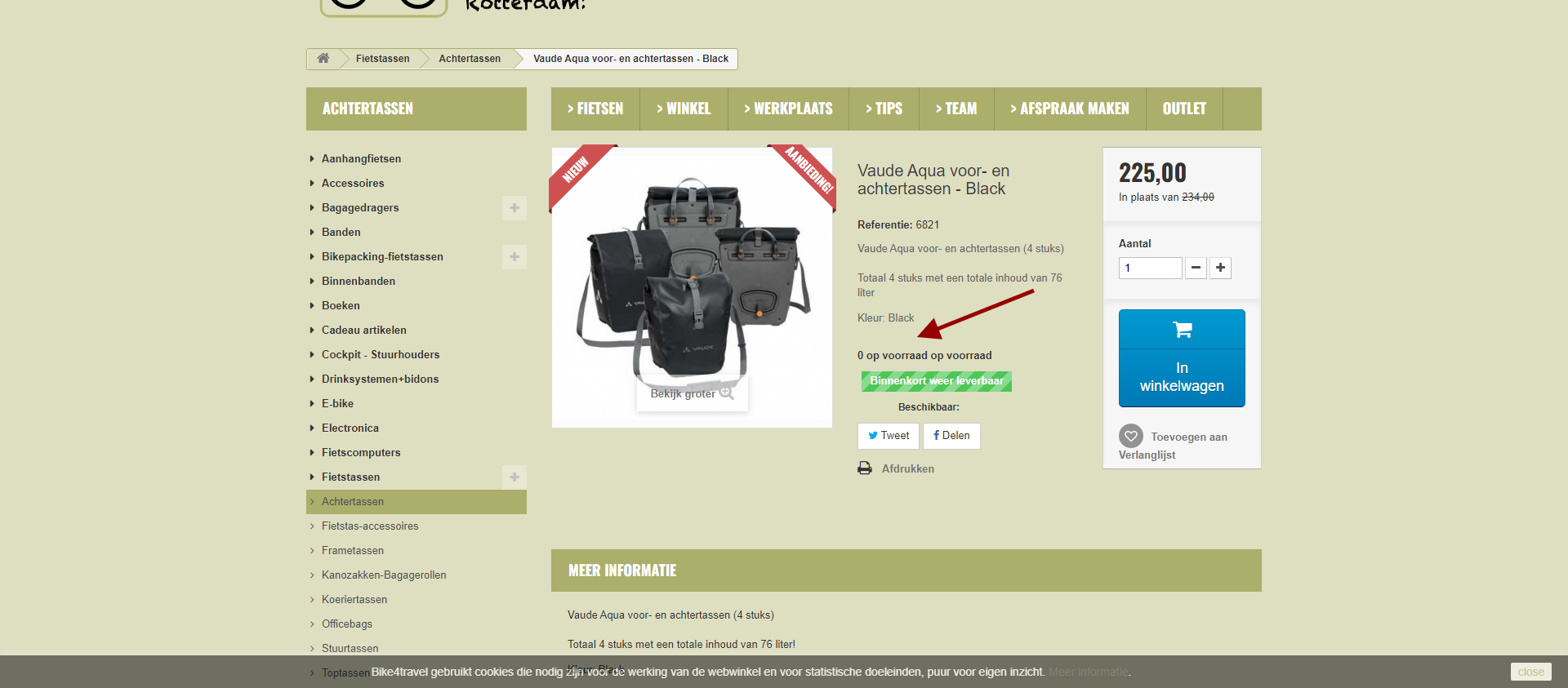
Task: Click the Achtertassen sidebar header
Action: (x=416, y=109)
